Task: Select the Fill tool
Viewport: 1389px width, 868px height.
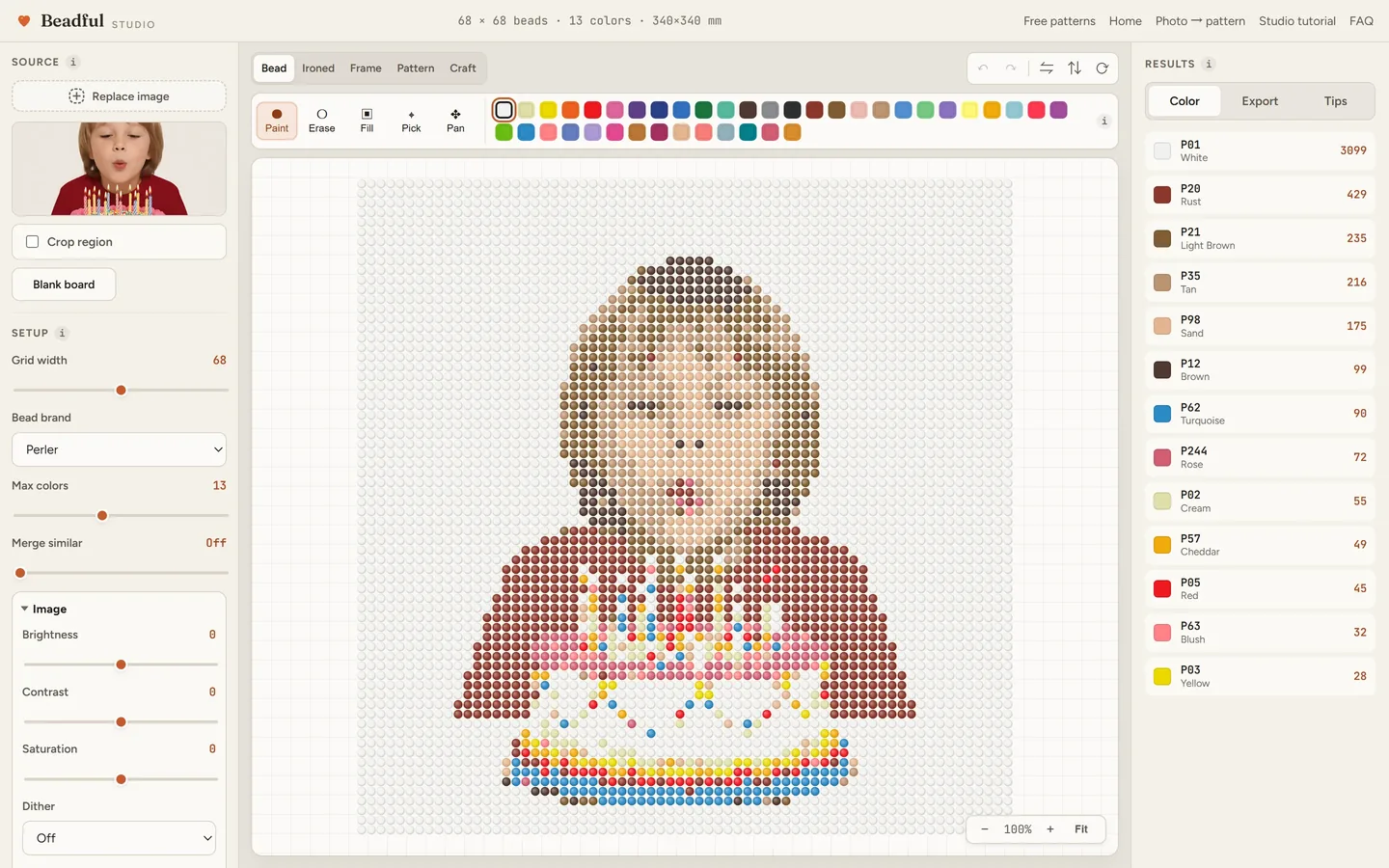Action: 367,121
